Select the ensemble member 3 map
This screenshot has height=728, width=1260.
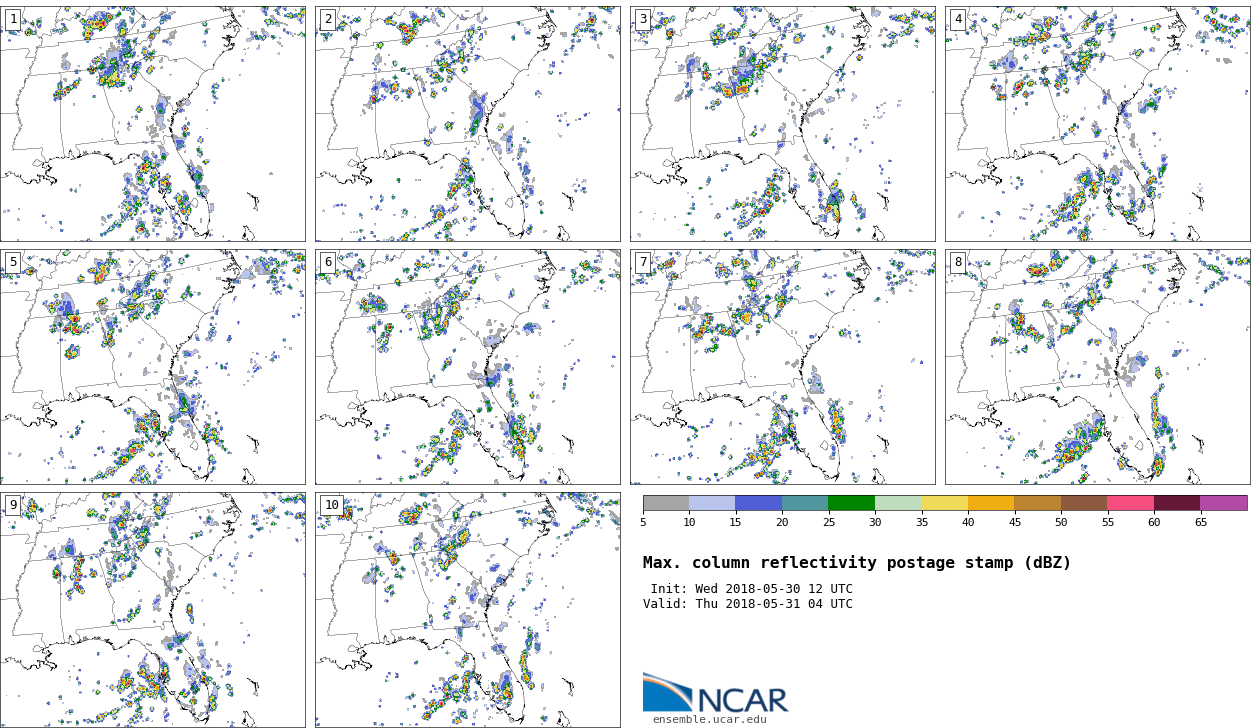[x=782, y=124]
